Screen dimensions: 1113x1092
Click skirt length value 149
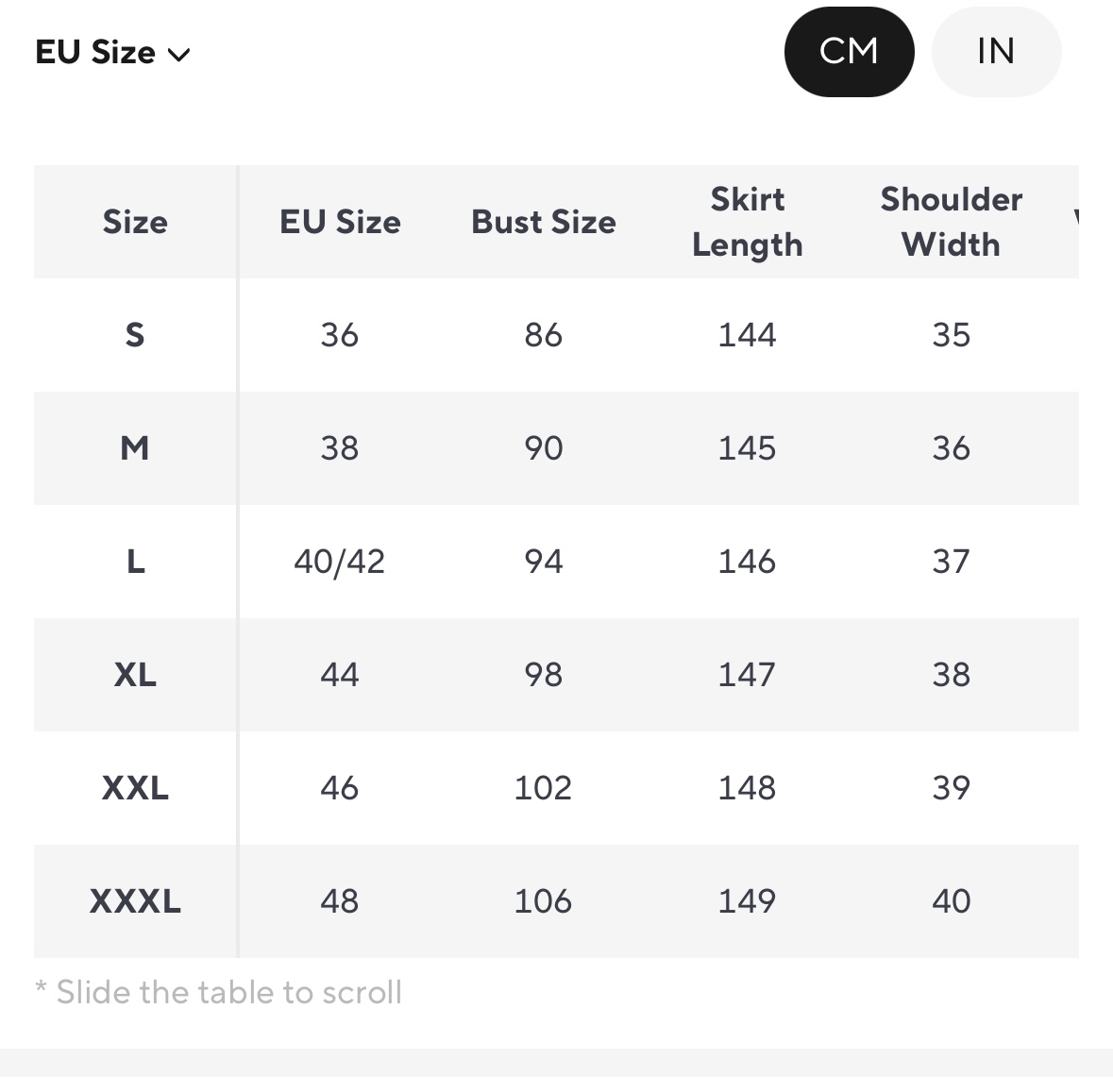click(x=747, y=901)
